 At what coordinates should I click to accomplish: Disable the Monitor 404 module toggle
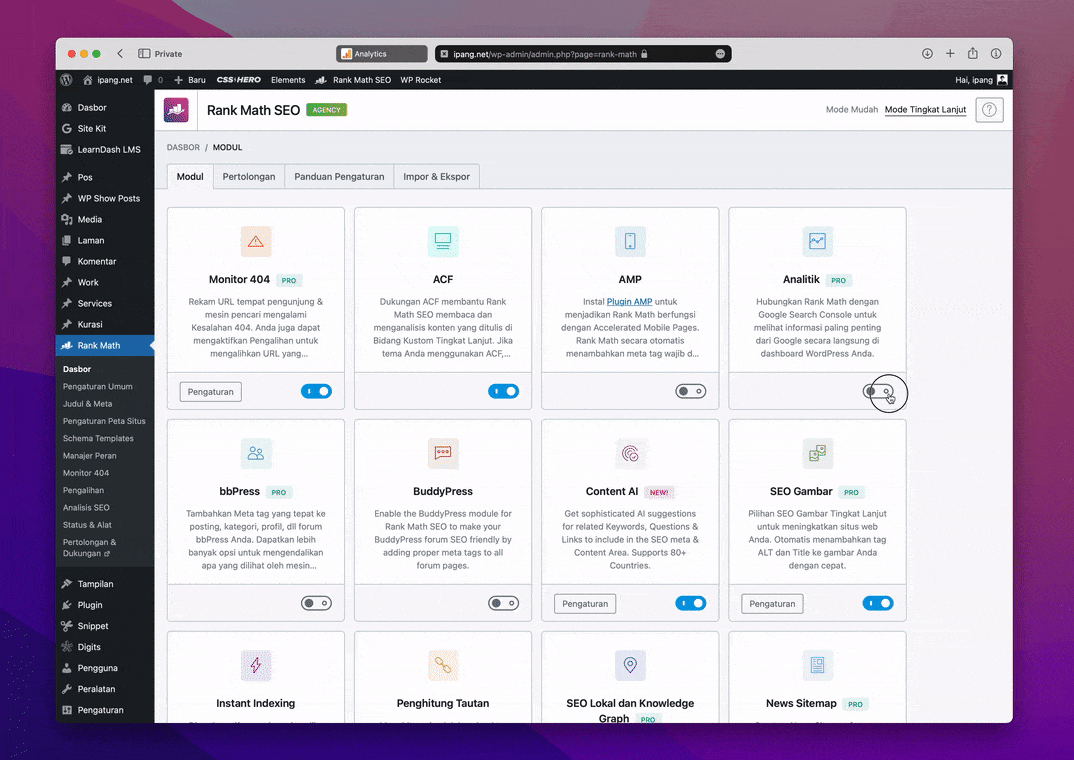pyautogui.click(x=316, y=392)
